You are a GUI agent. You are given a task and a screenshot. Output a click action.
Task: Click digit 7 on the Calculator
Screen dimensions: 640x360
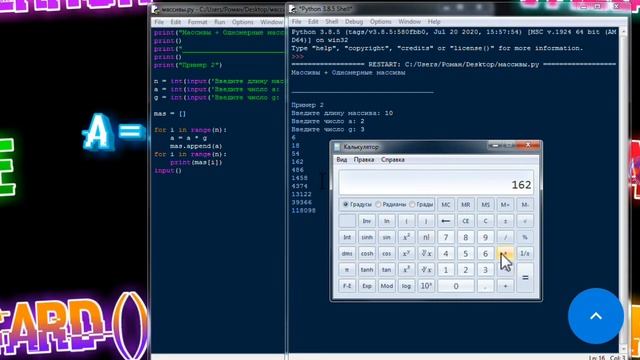tap(446, 237)
